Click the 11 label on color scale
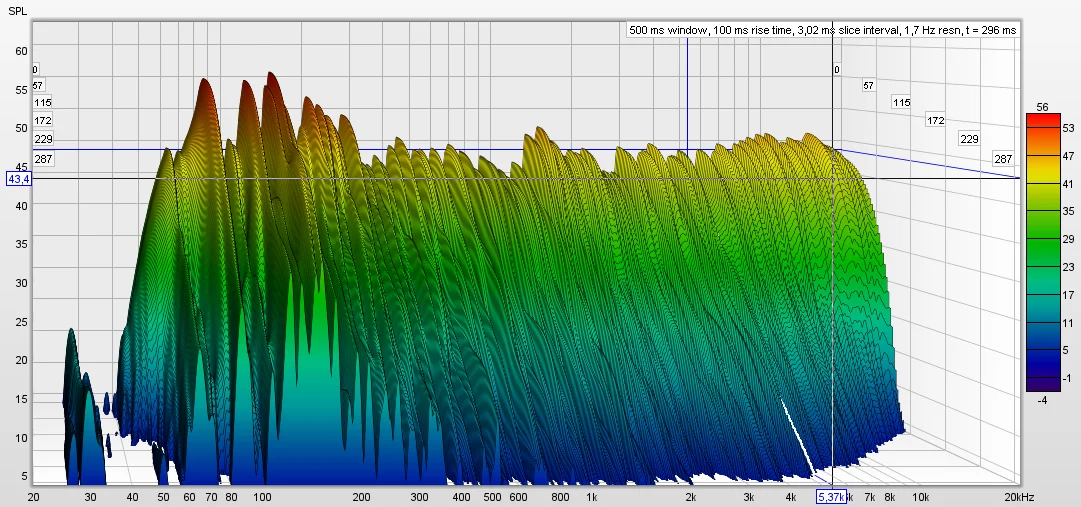This screenshot has height=507, width=1081. [x=1069, y=322]
